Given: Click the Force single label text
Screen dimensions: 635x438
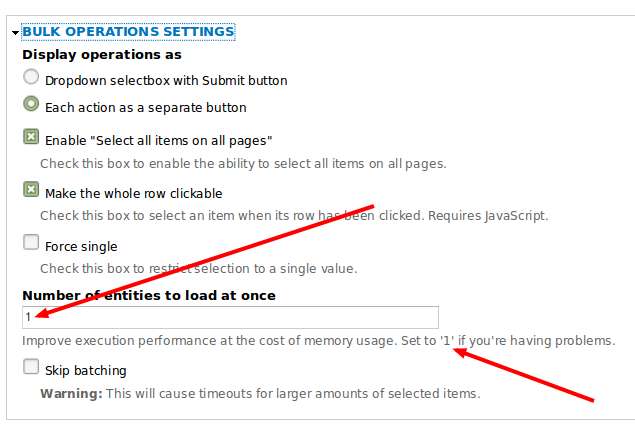Looking at the screenshot, I should pos(81,247).
